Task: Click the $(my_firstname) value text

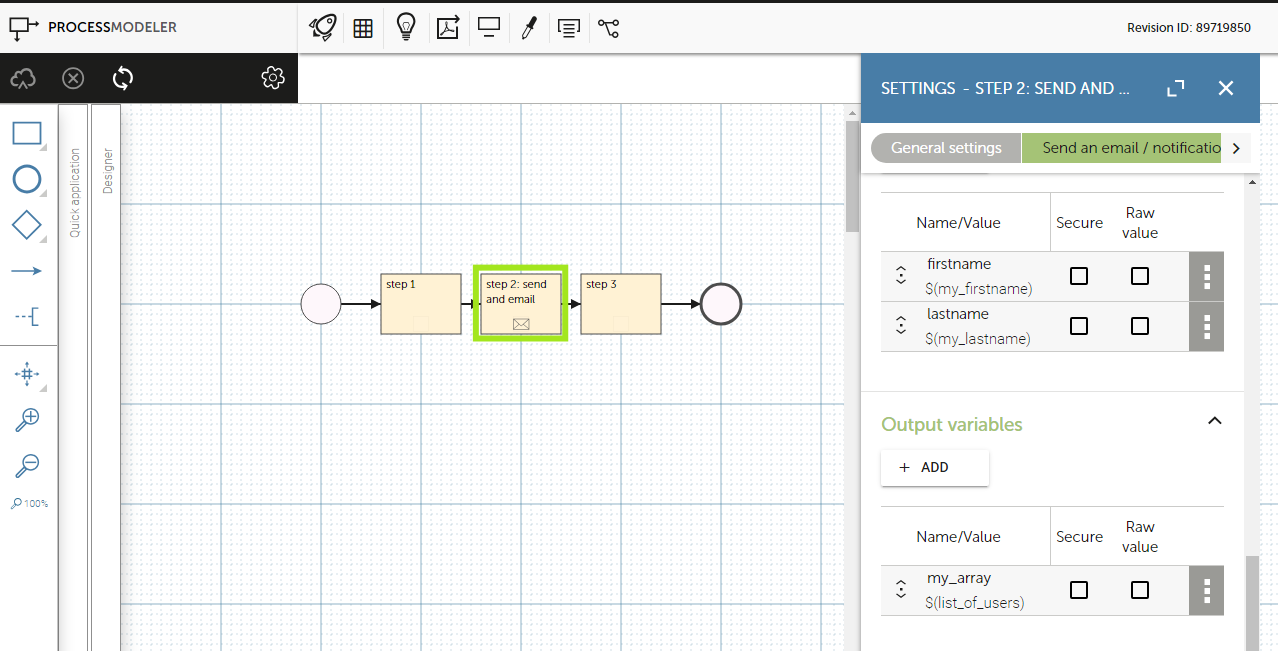Action: pos(978,289)
